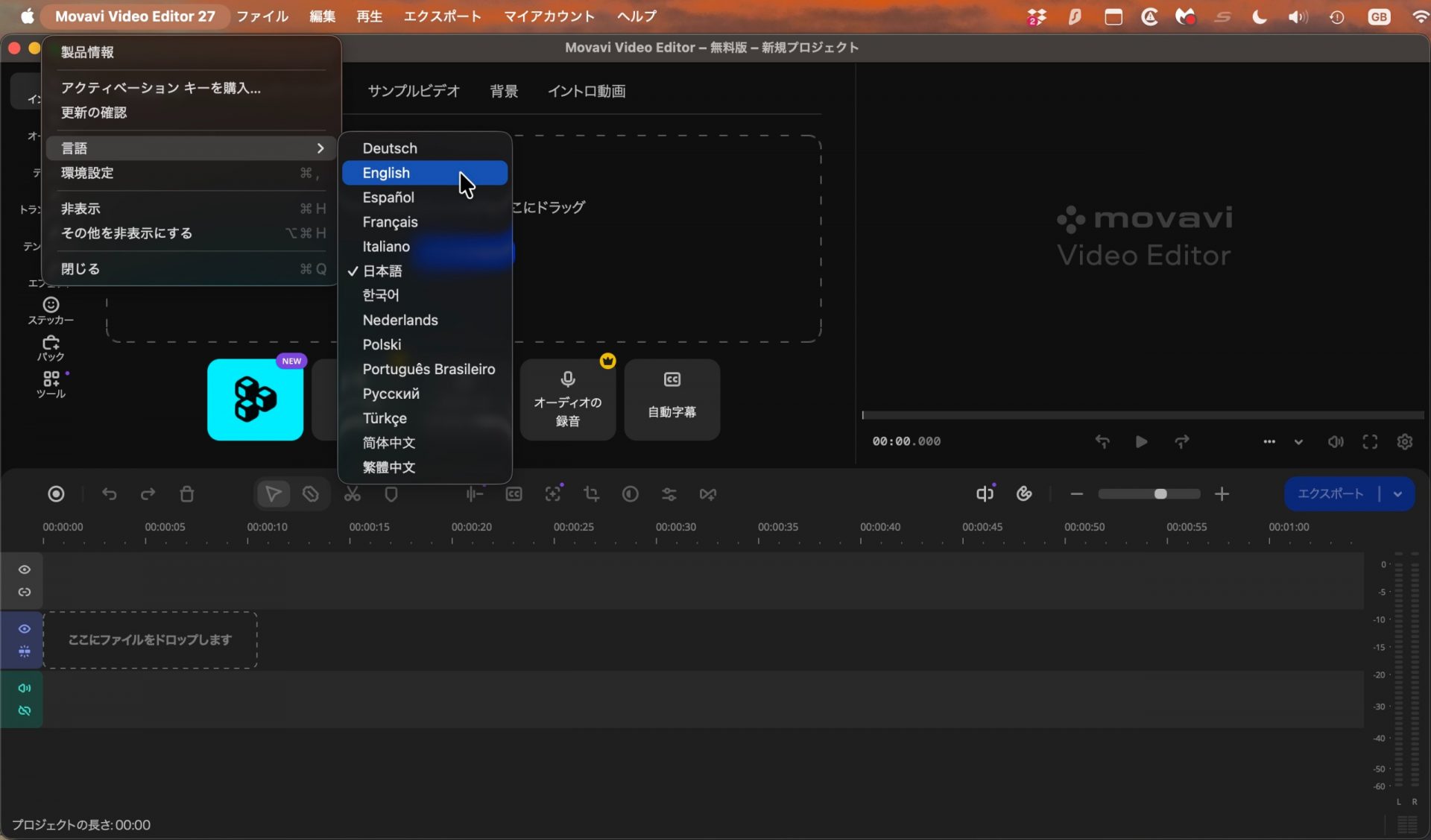Open the Stickers panel in sidebar

click(x=51, y=311)
